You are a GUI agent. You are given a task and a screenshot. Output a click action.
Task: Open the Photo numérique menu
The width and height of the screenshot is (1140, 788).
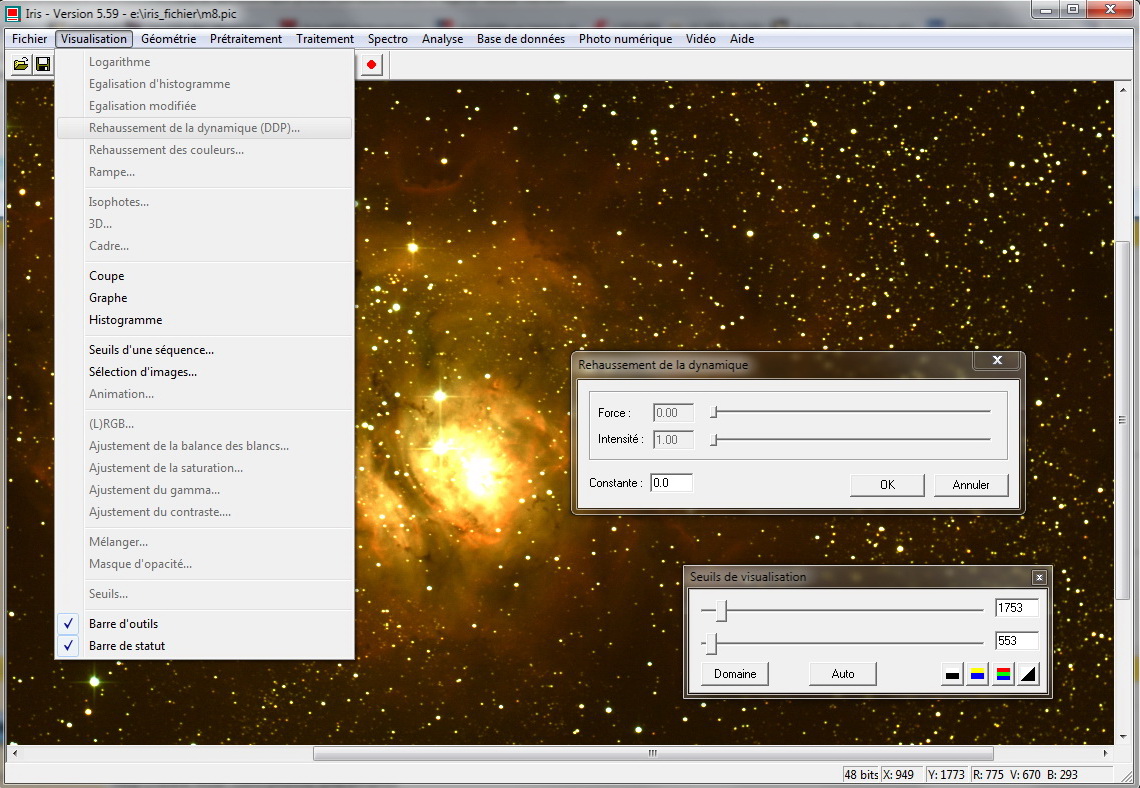(625, 39)
